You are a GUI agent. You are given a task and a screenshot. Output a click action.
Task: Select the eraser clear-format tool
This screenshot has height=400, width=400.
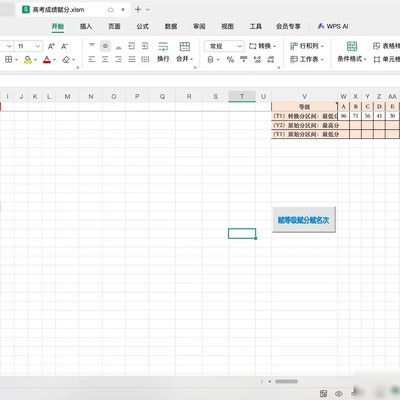(66, 60)
